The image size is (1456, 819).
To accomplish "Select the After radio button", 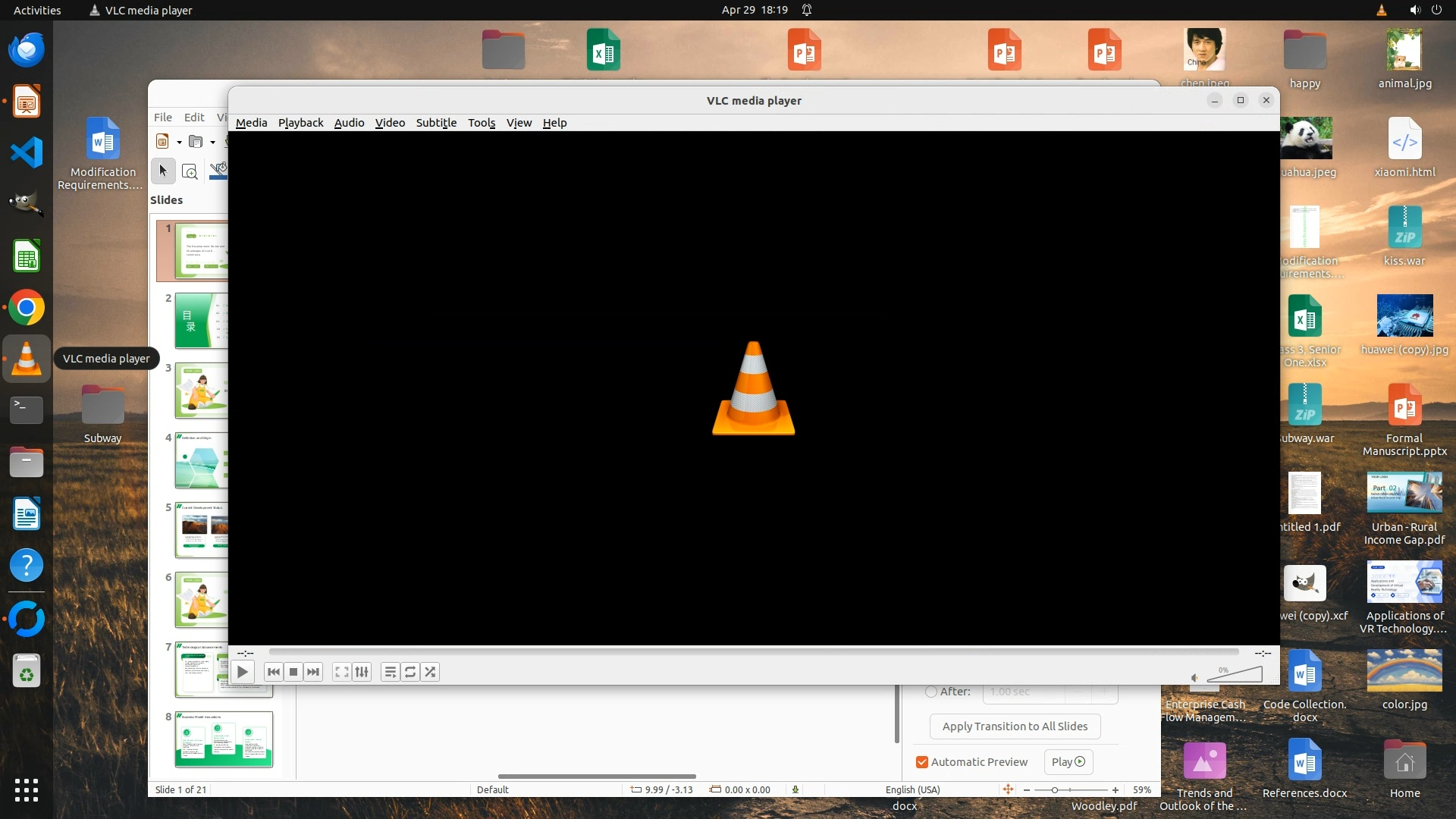I will click(x=931, y=692).
